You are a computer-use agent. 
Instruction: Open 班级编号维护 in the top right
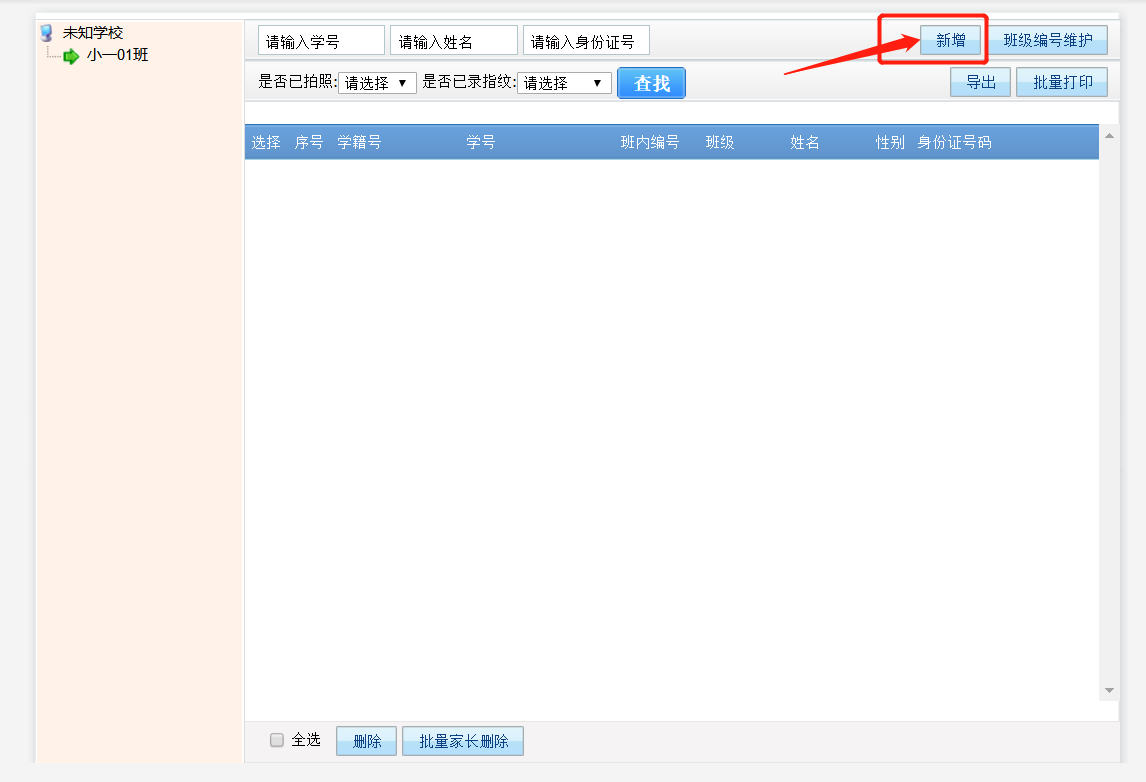pos(1050,40)
